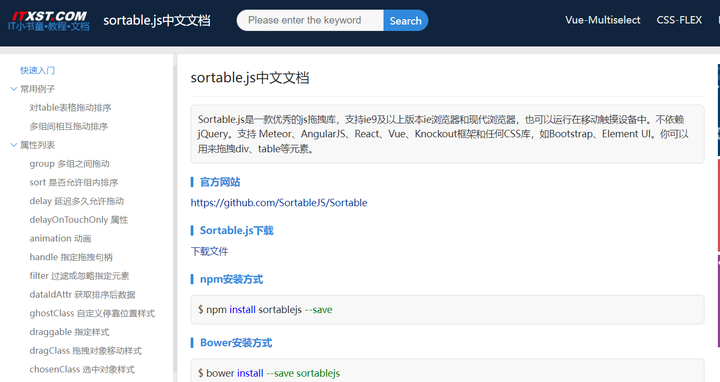Open the Vue-Multiselect nav item
This screenshot has height=382, width=720.
(x=602, y=20)
